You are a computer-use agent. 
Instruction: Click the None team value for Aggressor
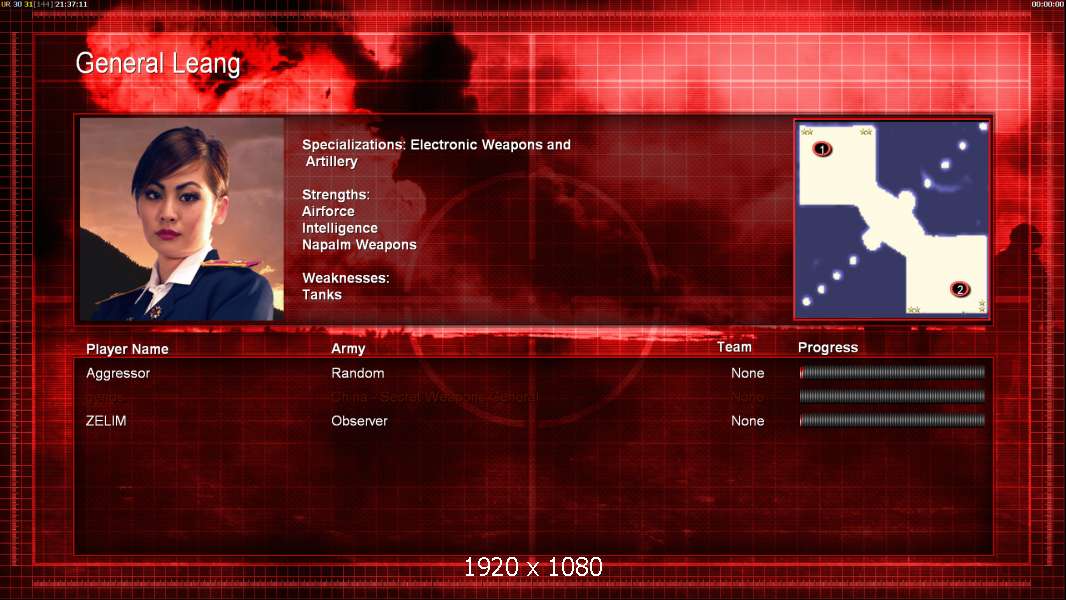tap(747, 373)
